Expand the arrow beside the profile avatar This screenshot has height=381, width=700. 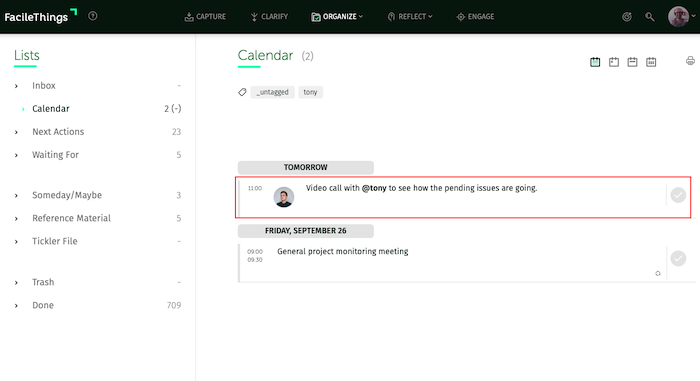click(693, 16)
